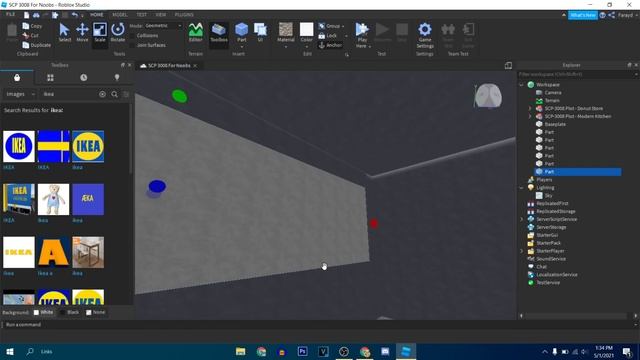The width and height of the screenshot is (640, 360).
Task: Switch to the TEST ribbon tab
Action: pos(141,15)
